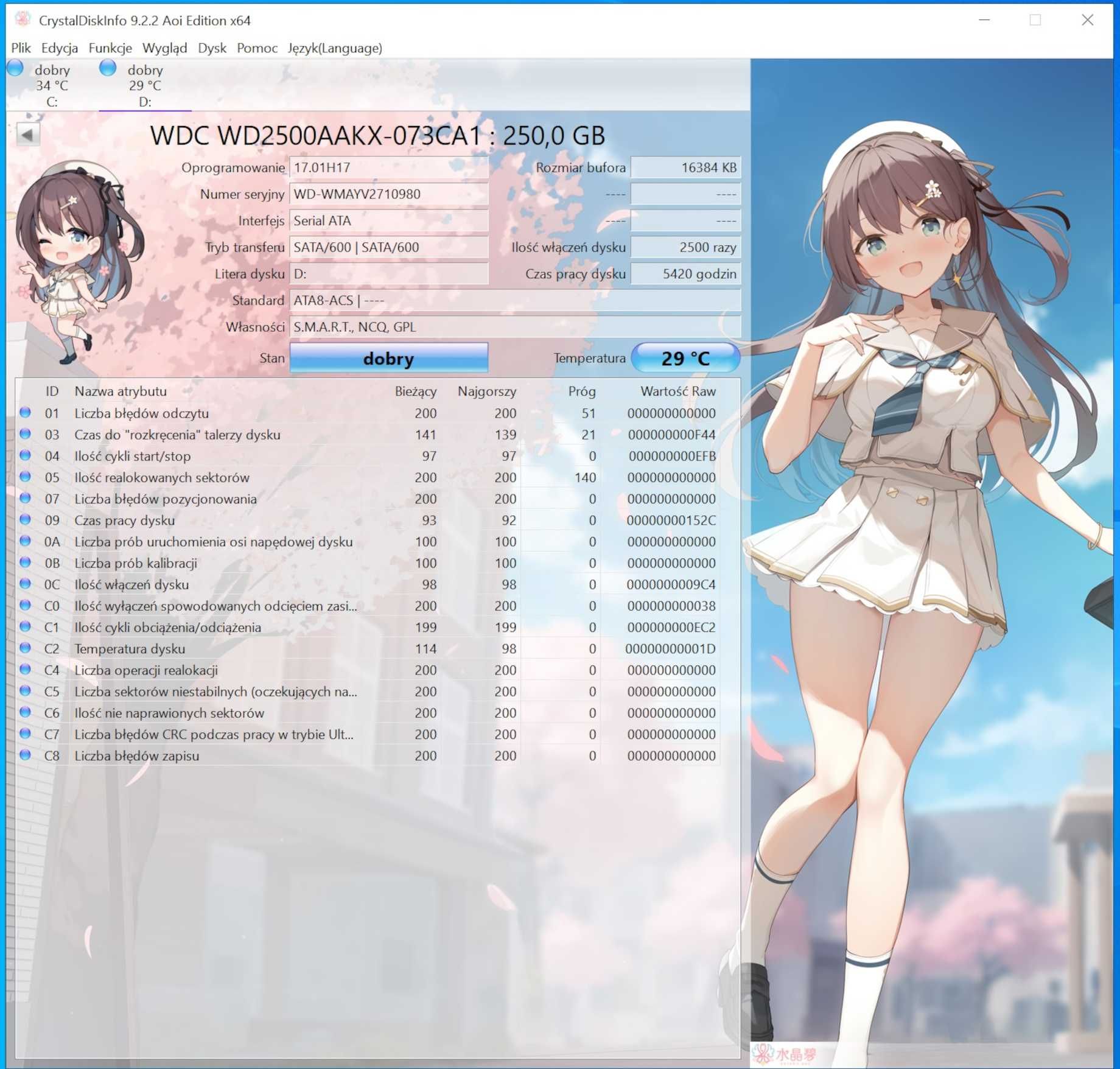Click the power-on count 2500 razy
Image resolution: width=1120 pixels, height=1069 pixels.
pos(685,247)
